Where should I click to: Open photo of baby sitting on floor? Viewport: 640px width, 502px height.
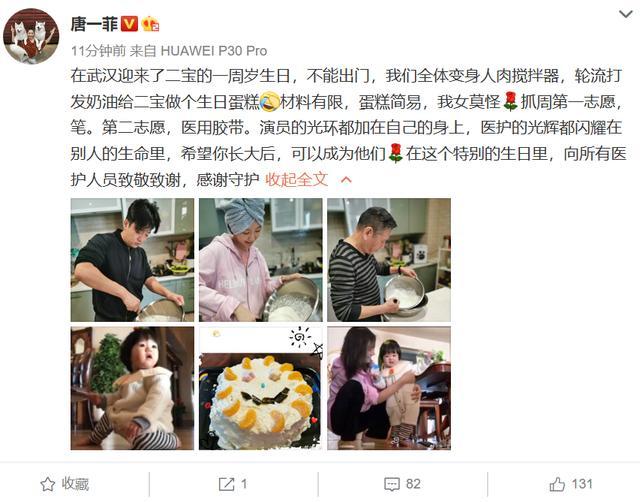pos(132,388)
